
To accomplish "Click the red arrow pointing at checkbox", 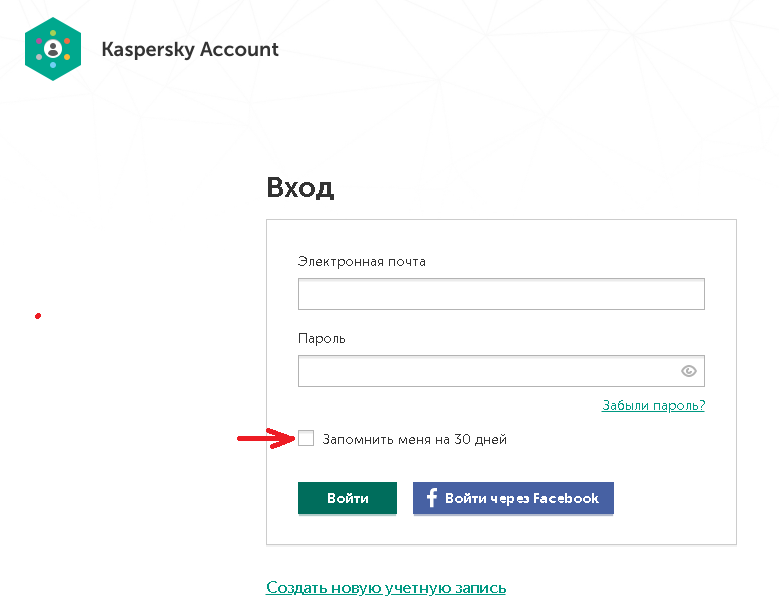I will pos(264,438).
